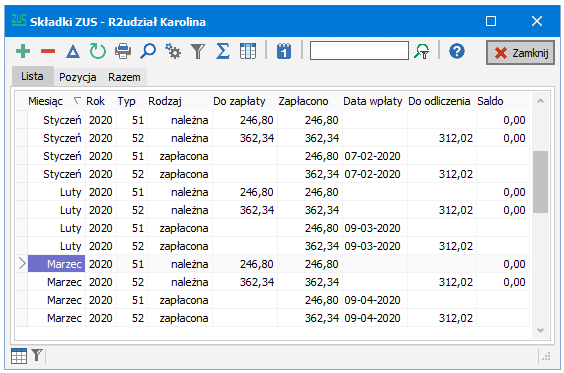Apply quick filter with green funnel icon
This screenshot has width=564, height=373.
pyautogui.click(x=422, y=51)
